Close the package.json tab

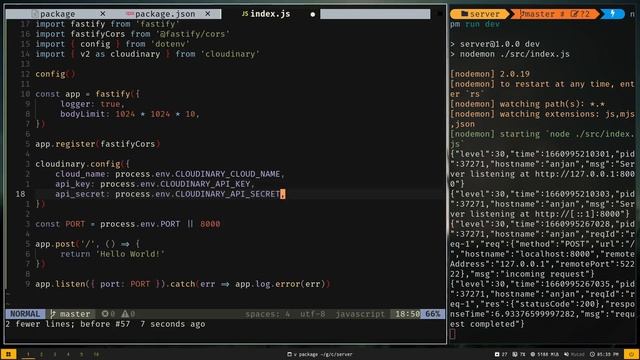pyautogui.click(x=208, y=14)
